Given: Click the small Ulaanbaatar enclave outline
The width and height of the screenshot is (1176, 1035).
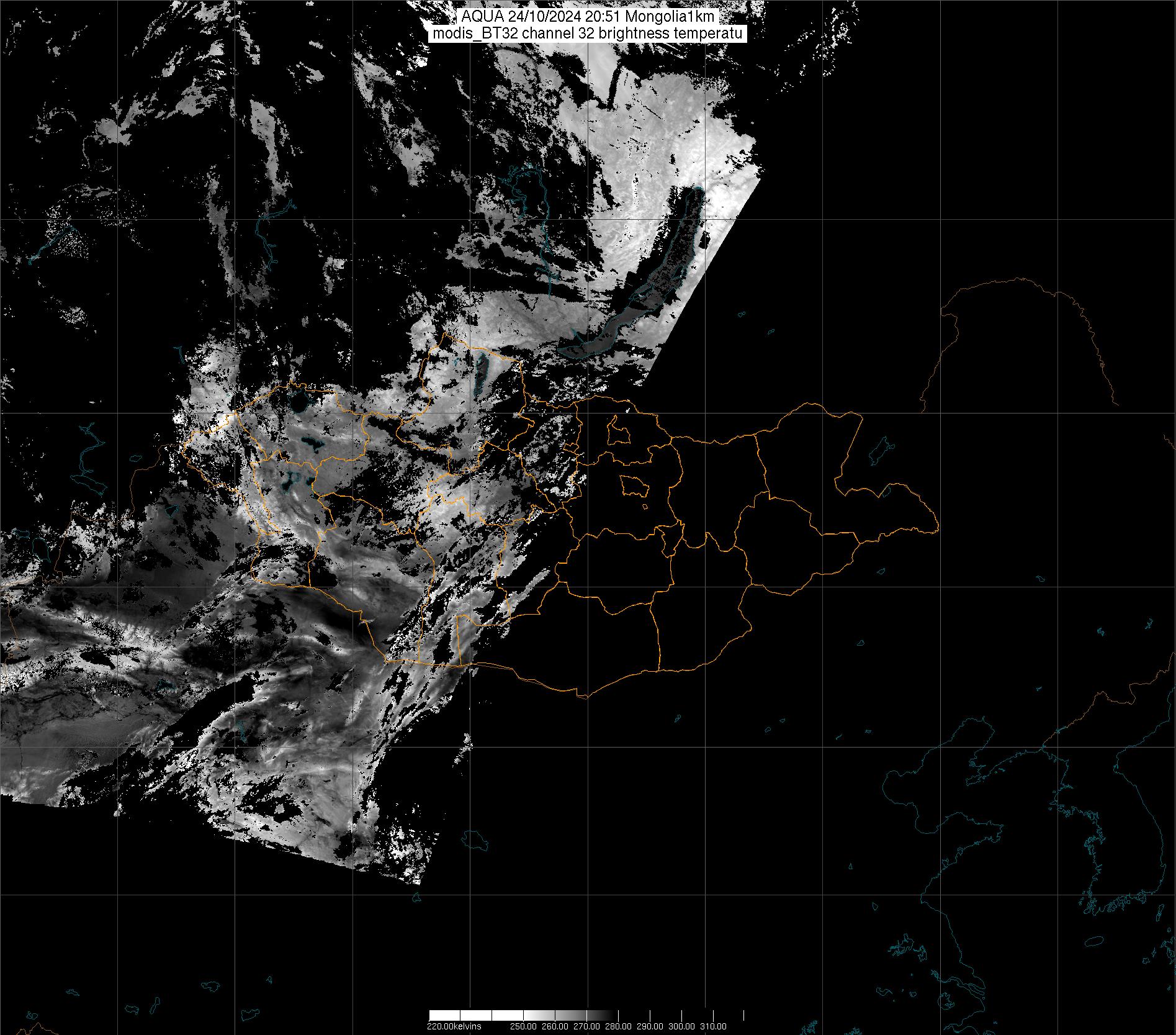Looking at the screenshot, I should tap(634, 485).
